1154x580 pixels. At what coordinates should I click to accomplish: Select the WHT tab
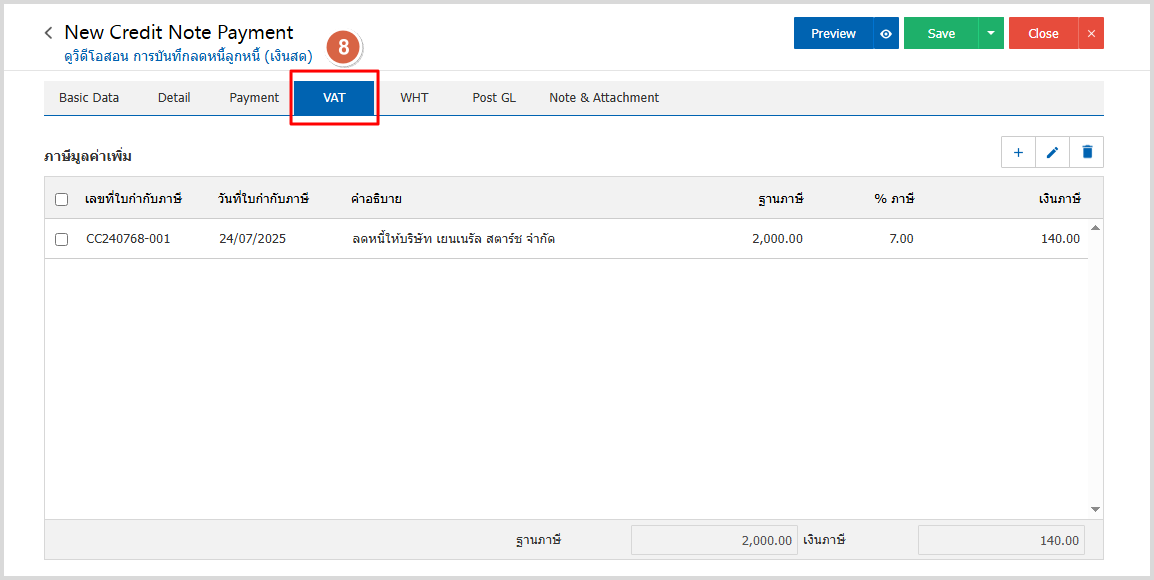414,98
